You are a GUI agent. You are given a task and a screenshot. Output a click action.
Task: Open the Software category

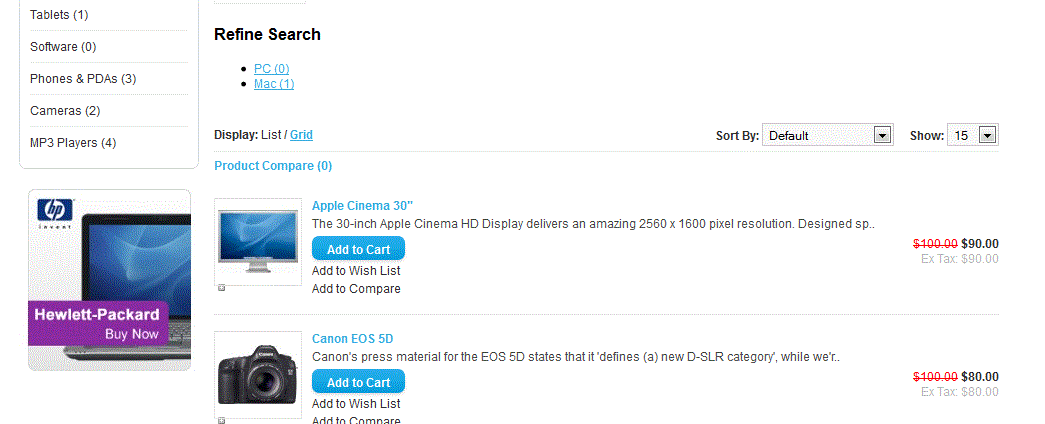coord(63,47)
